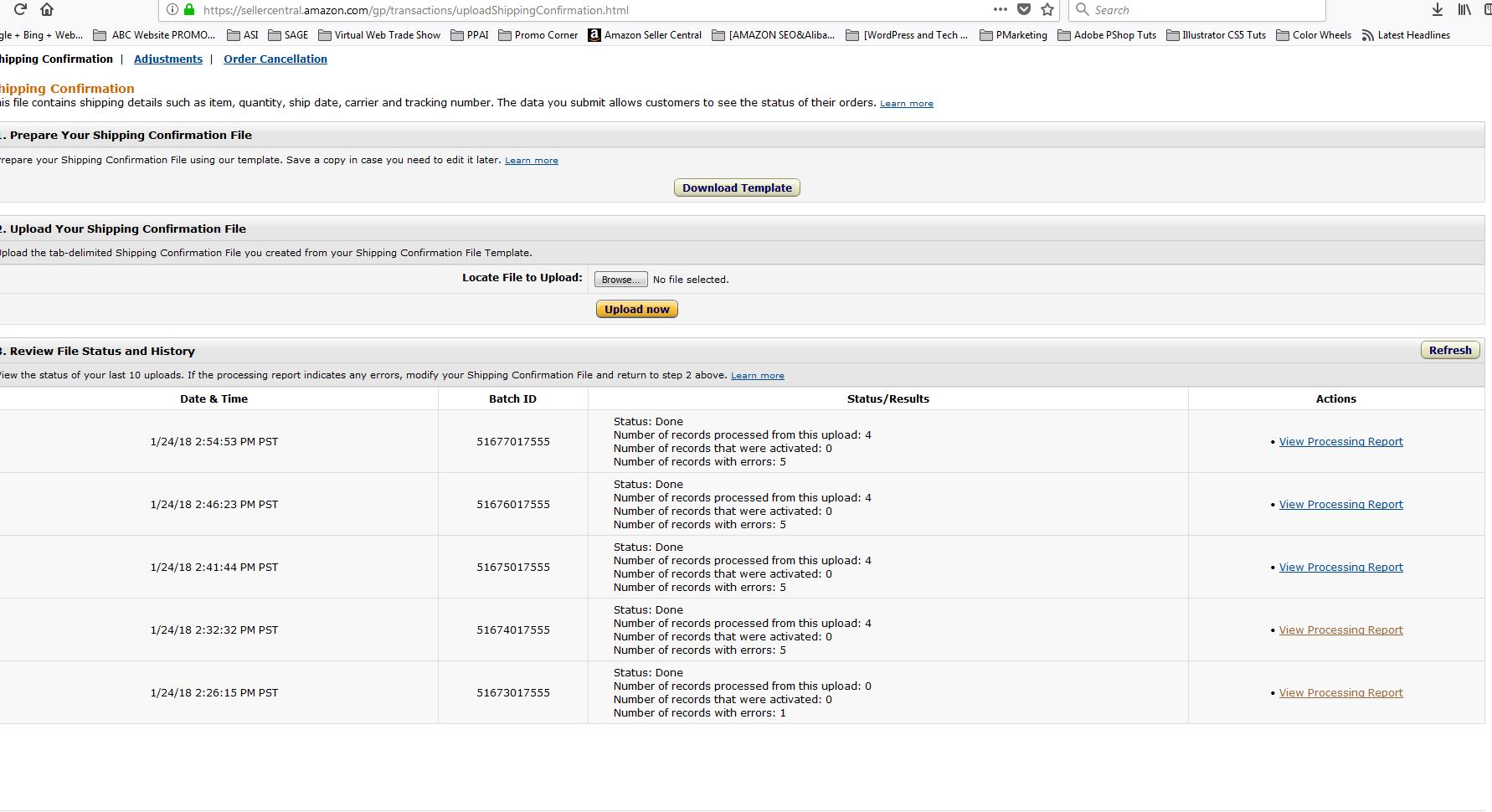Click Learn more beside tracking number description
Viewport: 1492px width, 812px height.
906,104
